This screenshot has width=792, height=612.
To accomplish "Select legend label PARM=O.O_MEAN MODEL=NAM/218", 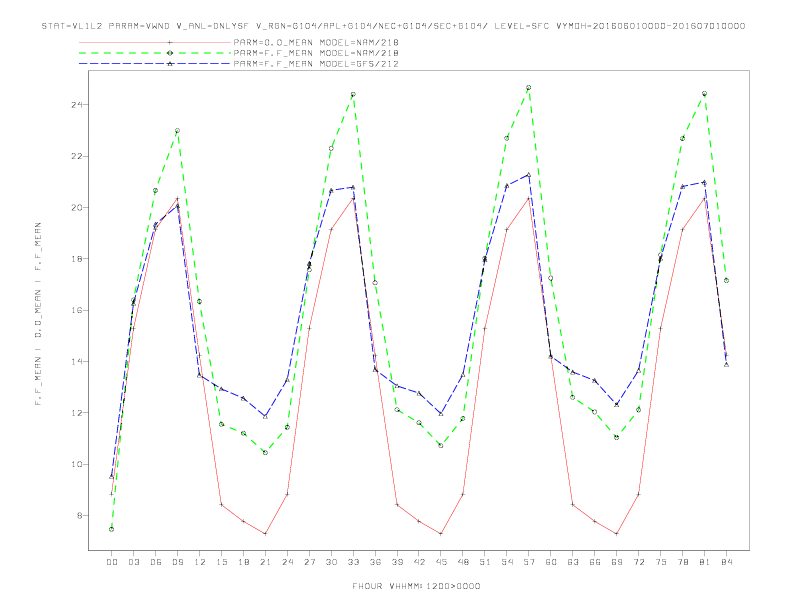I will 316,42.
